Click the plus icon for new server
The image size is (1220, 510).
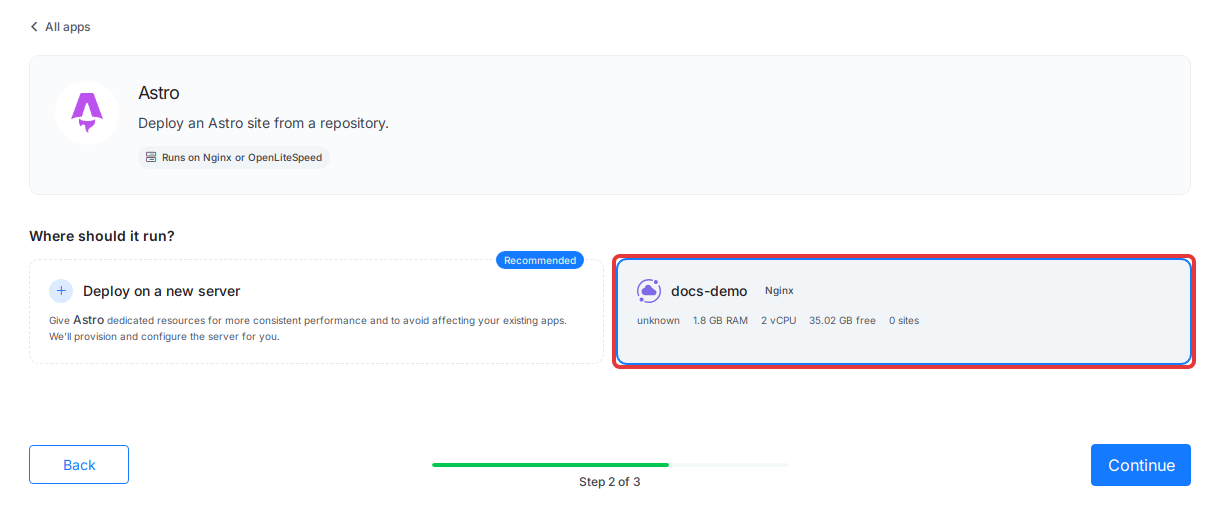pos(61,291)
